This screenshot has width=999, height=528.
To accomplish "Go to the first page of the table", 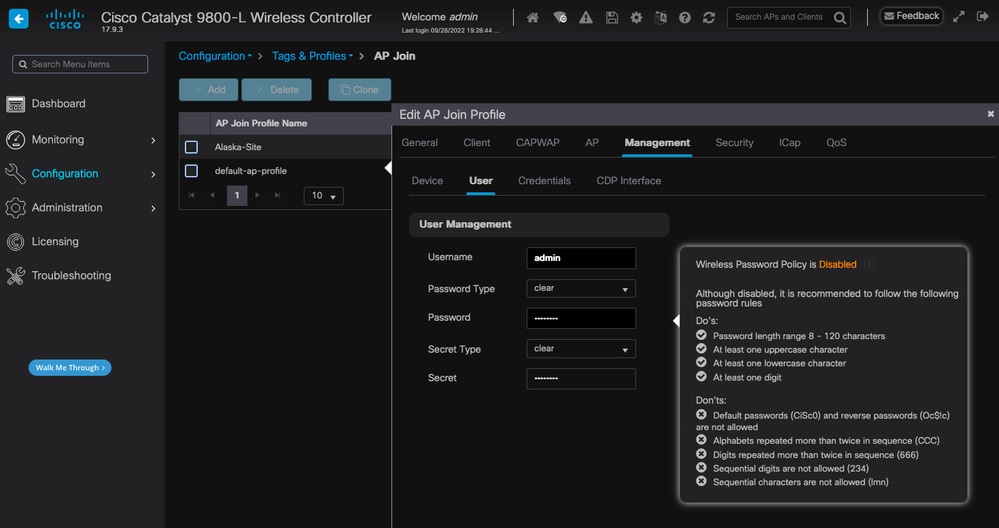I will pyautogui.click(x=191, y=195).
